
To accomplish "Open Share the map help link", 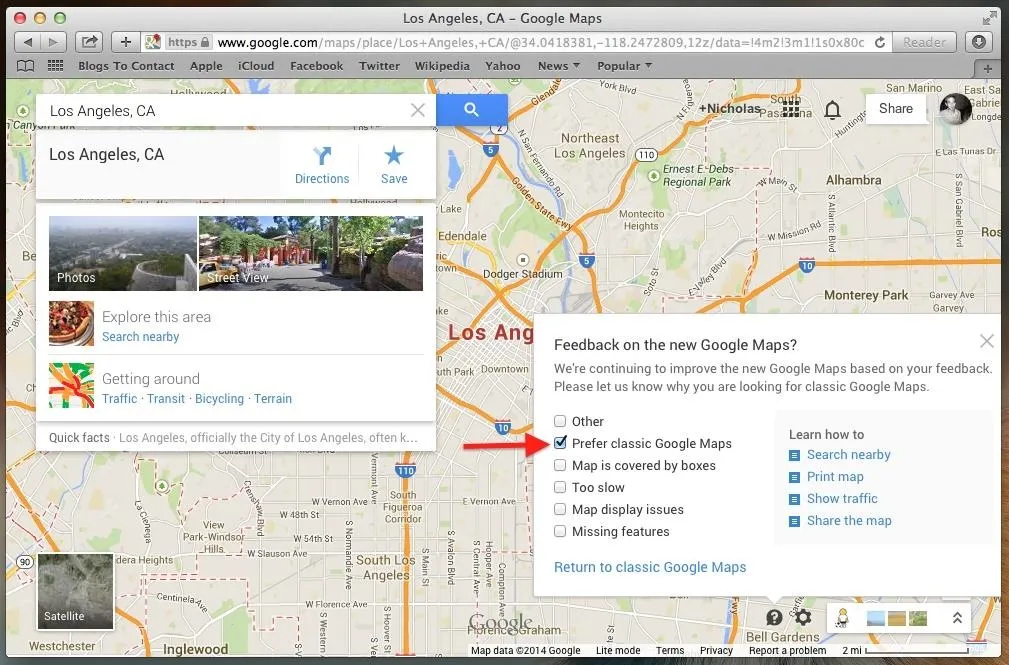I will tap(849, 520).
